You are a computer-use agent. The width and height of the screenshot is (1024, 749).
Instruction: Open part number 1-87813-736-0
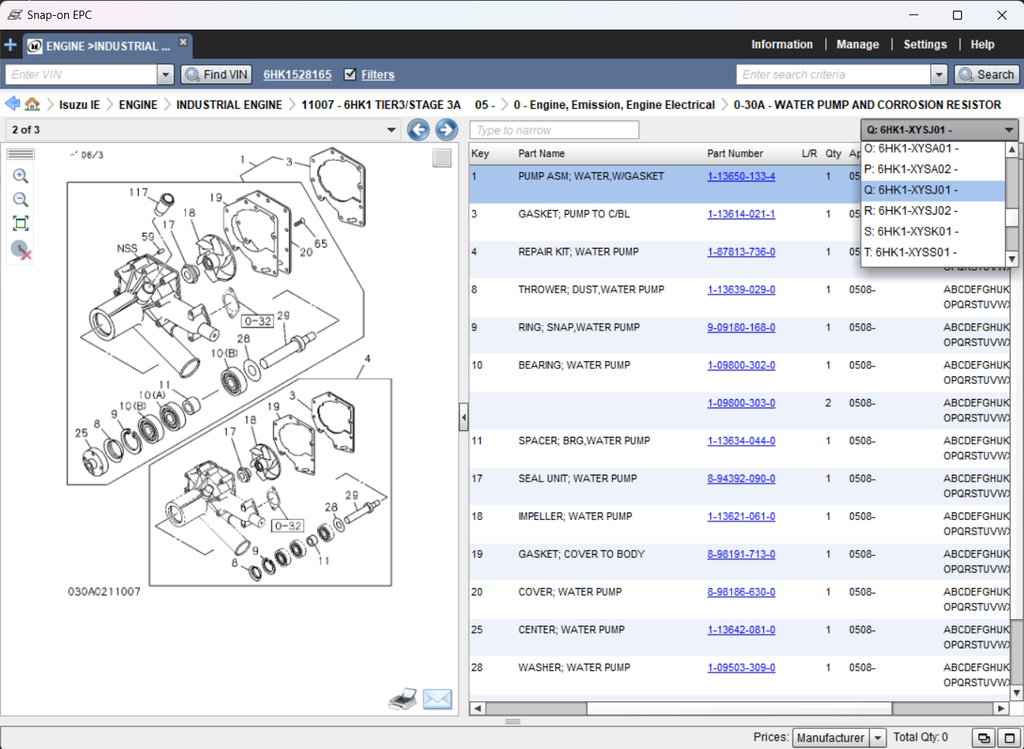tap(741, 252)
